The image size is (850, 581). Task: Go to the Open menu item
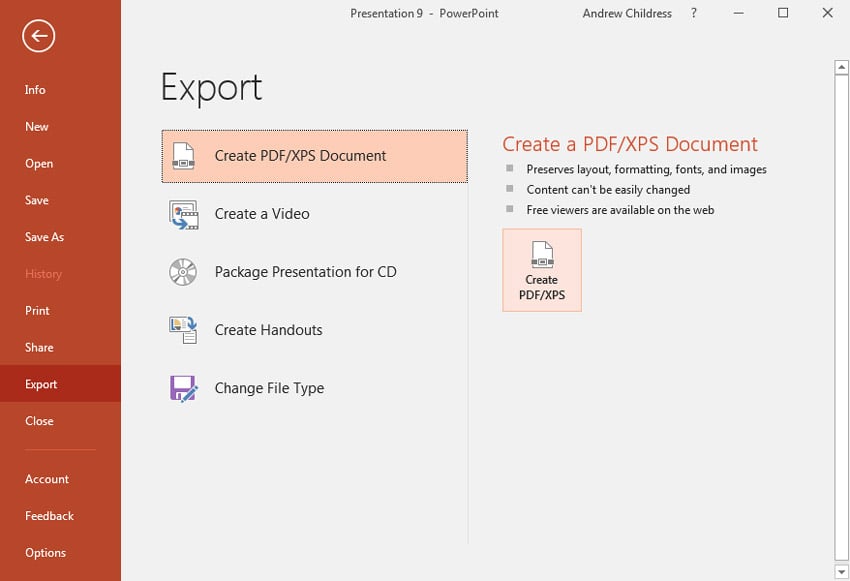click(x=39, y=164)
